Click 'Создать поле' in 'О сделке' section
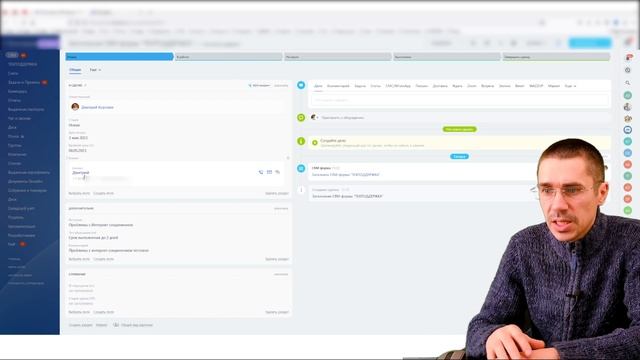This screenshot has height=360, width=640. click(x=104, y=193)
